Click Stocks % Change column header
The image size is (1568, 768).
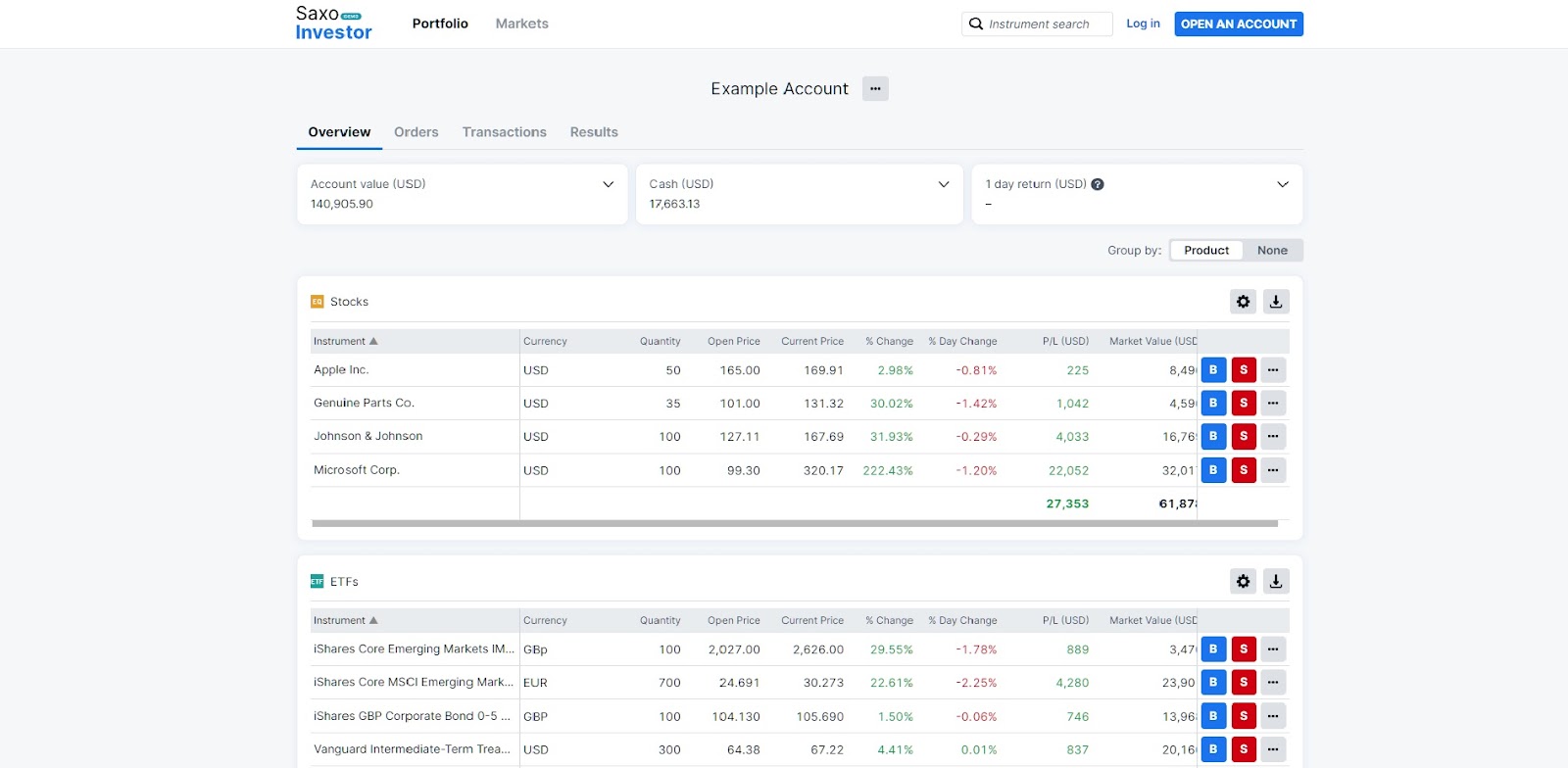[x=889, y=341]
